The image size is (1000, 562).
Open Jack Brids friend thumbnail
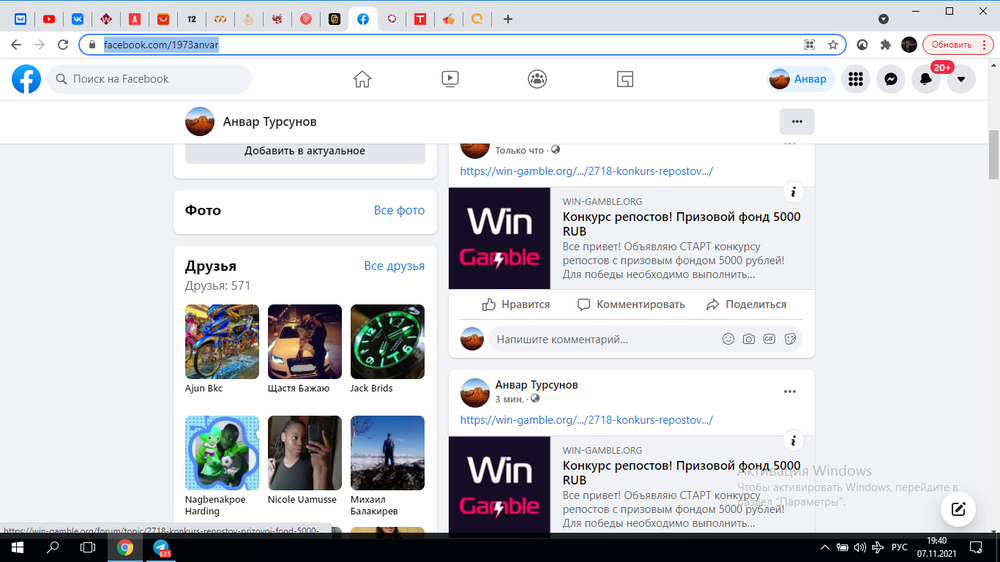pyautogui.click(x=387, y=341)
